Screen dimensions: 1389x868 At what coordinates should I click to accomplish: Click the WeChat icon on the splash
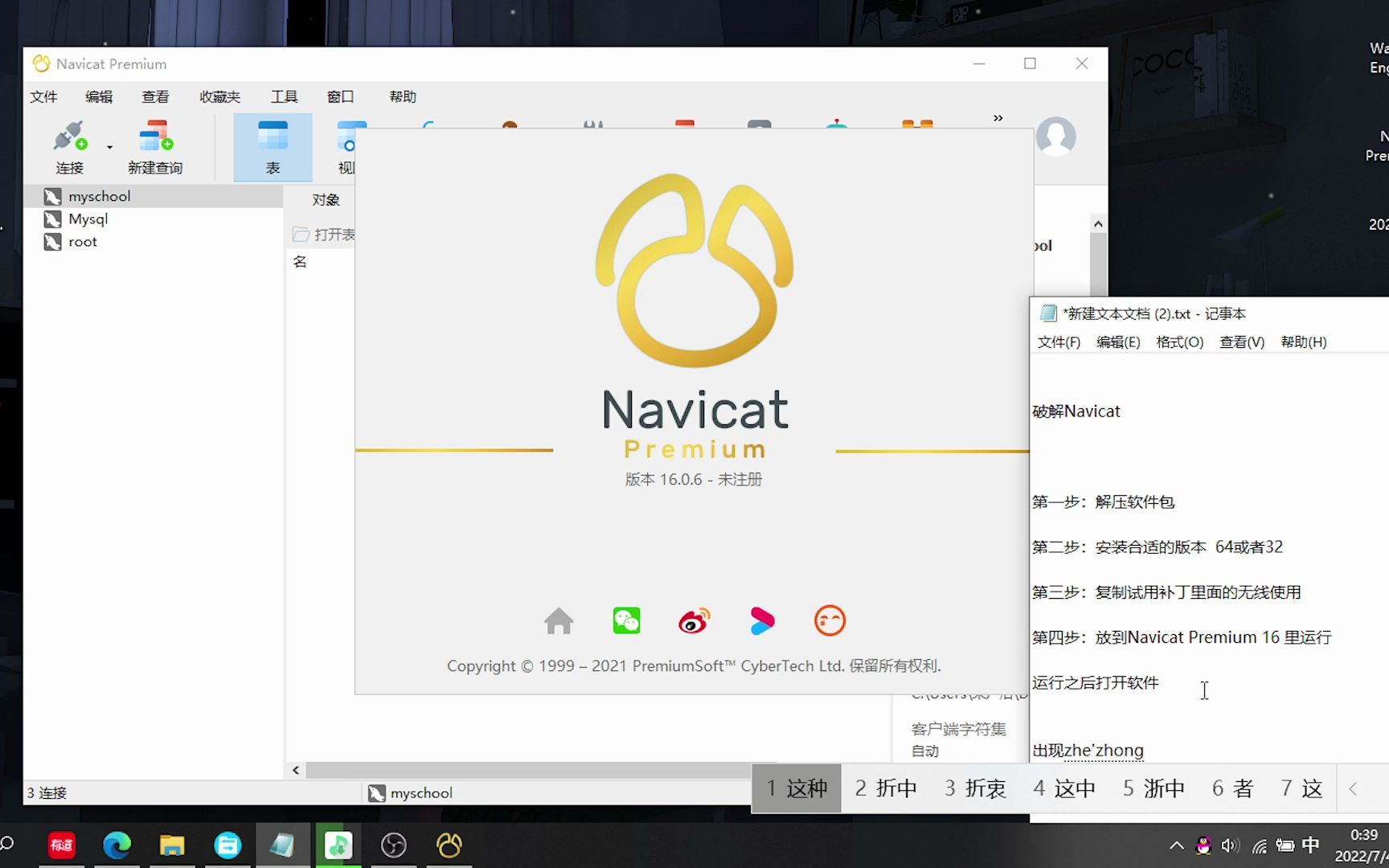(626, 621)
